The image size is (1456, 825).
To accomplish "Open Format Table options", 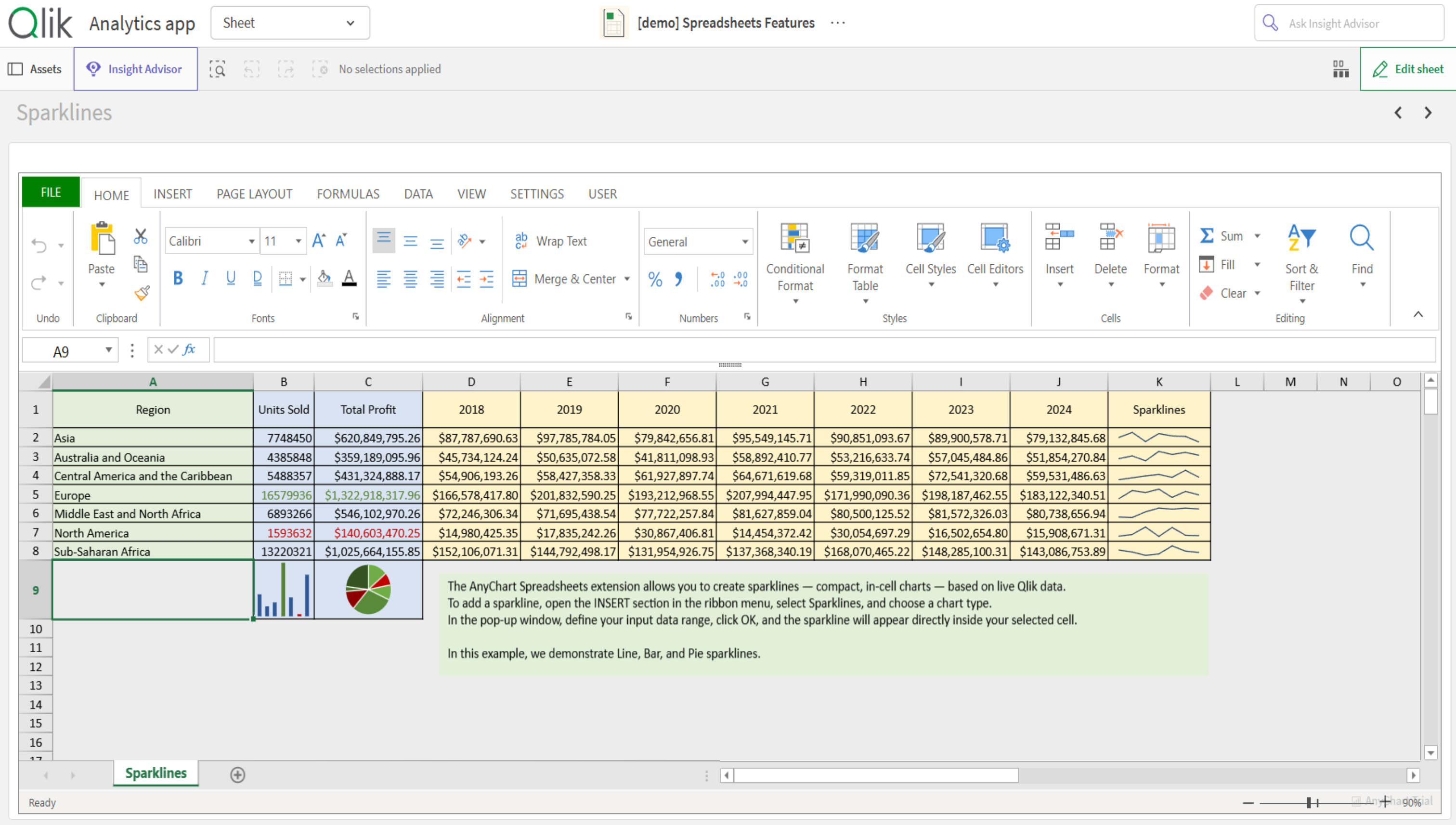I will pos(865,263).
